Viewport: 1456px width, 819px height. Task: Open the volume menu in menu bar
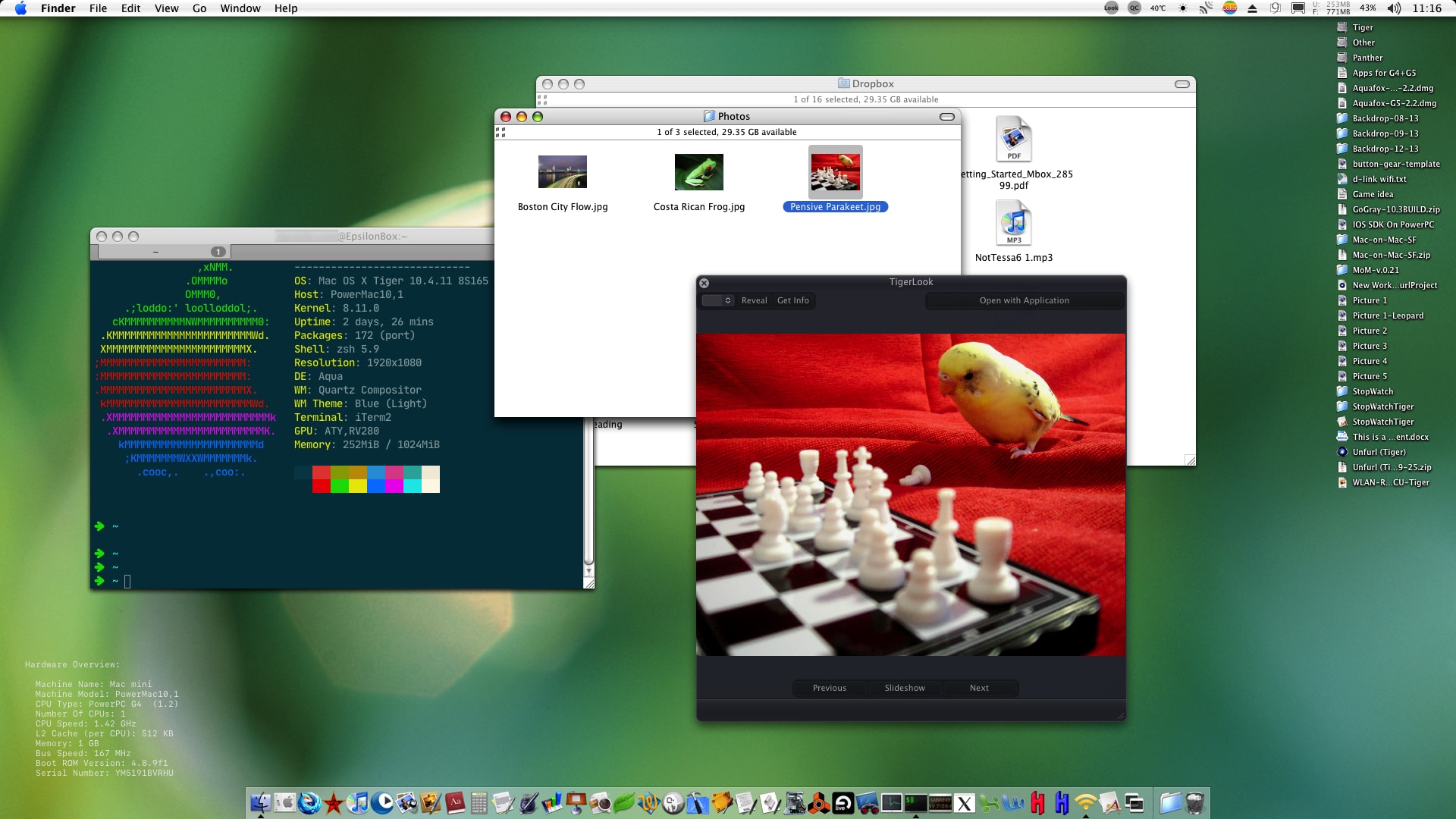(1394, 8)
